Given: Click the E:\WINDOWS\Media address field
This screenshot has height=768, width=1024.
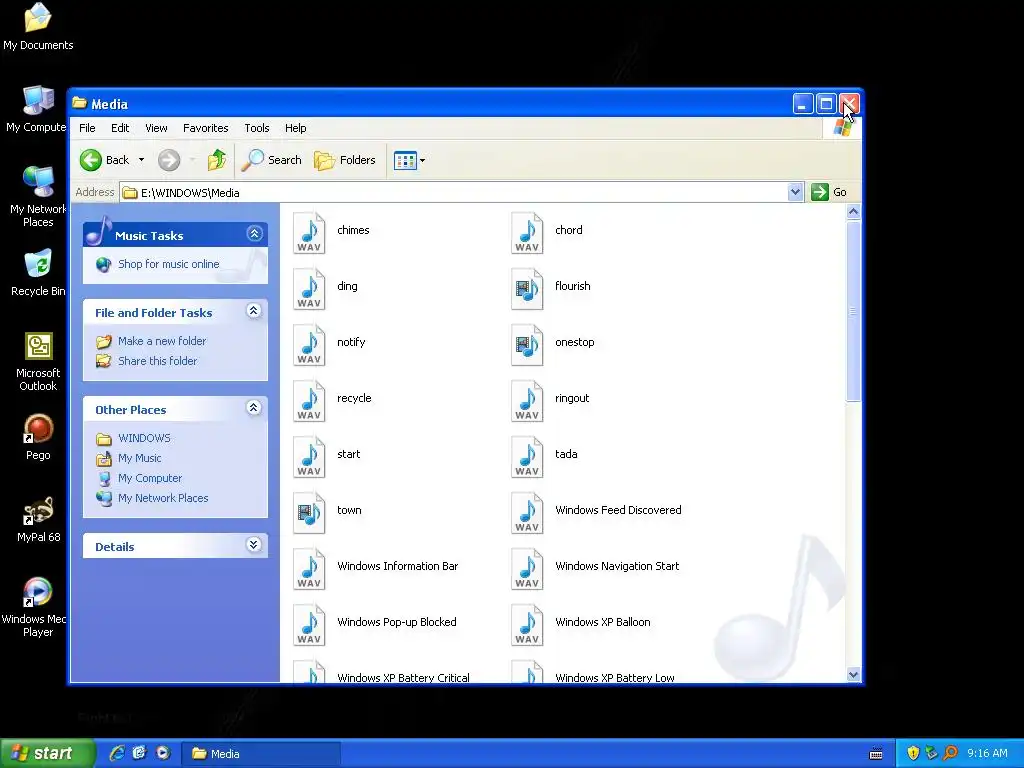Looking at the screenshot, I should pos(455,192).
